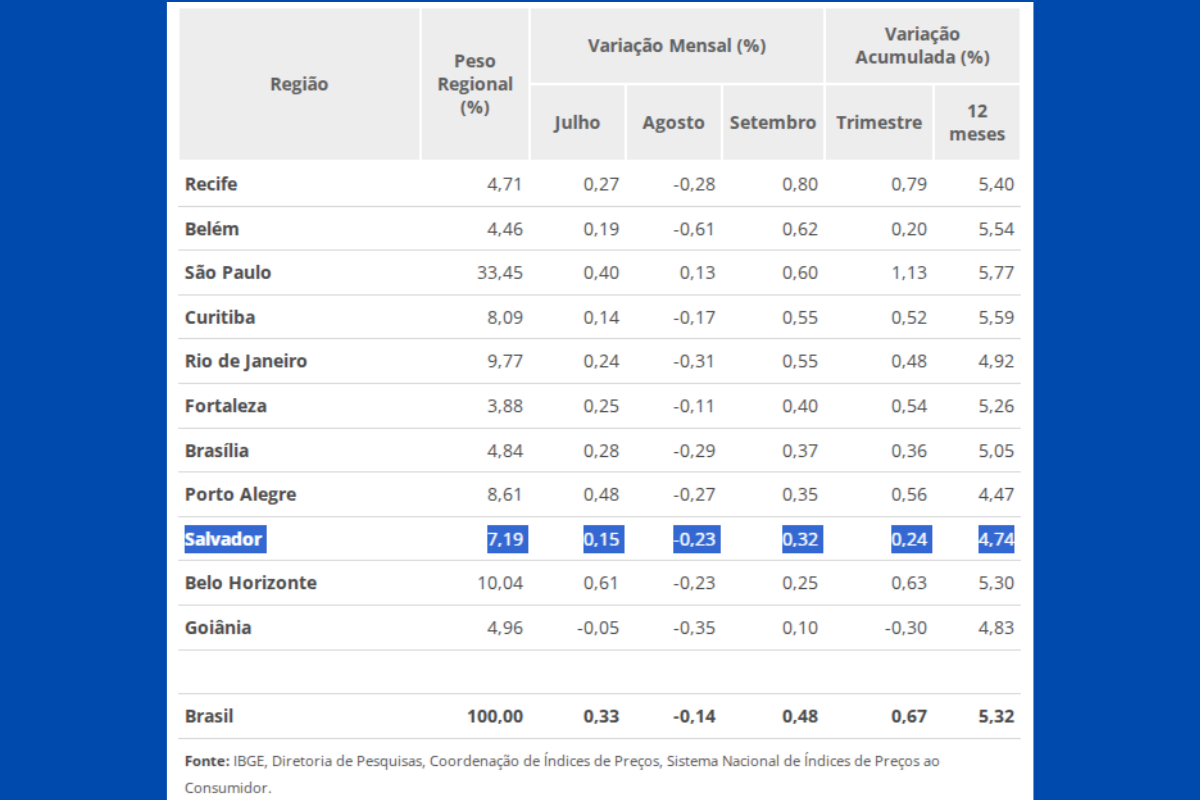Click the Belo Horizonte row label
The width and height of the screenshot is (1200, 800).
coord(250,583)
